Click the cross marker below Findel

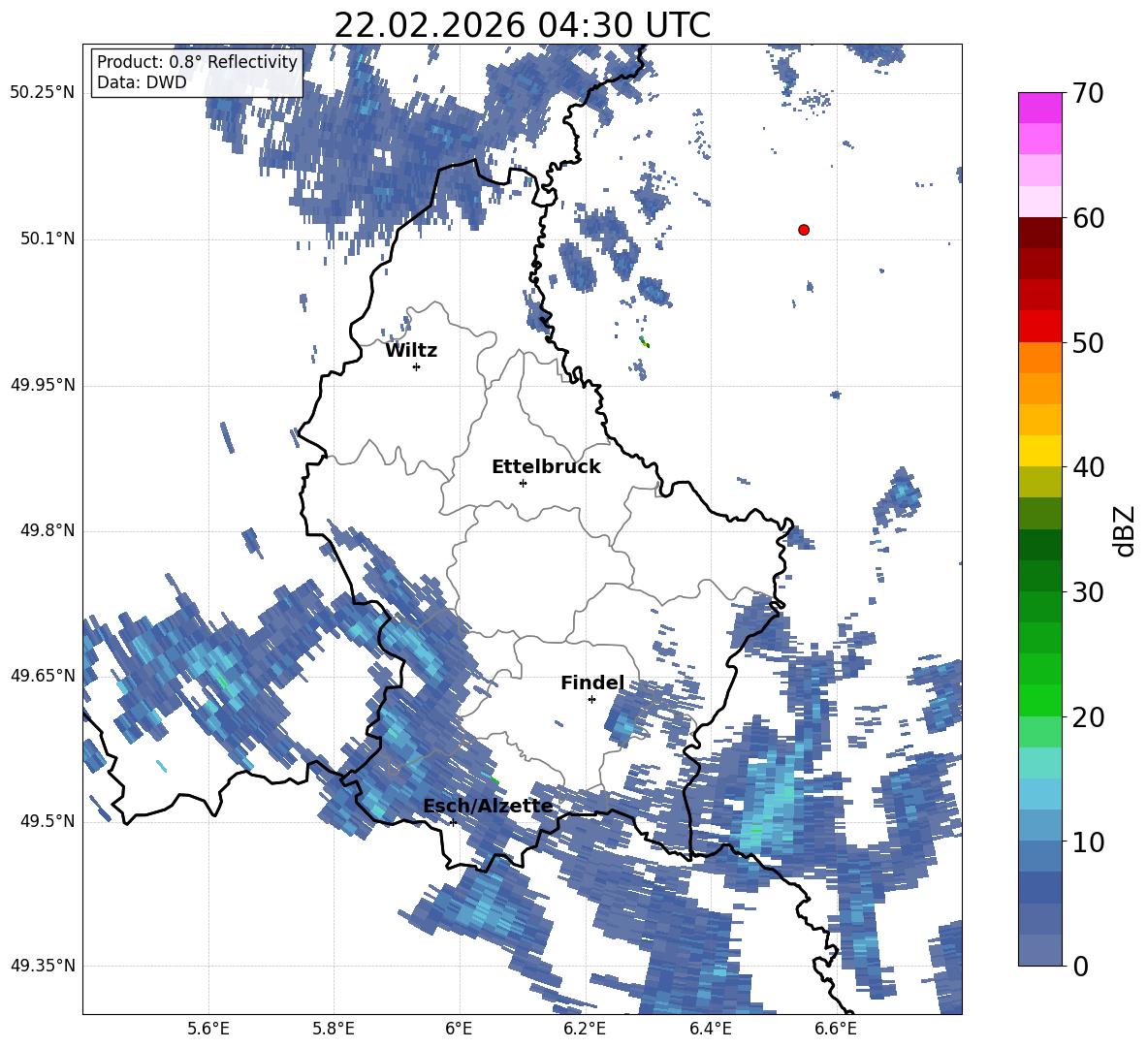point(591,699)
